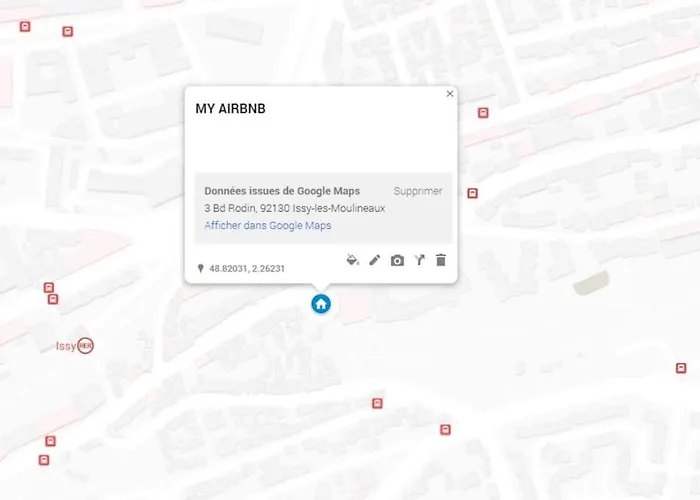Get directions using the route arrow icon
700x500 pixels.
[419, 260]
